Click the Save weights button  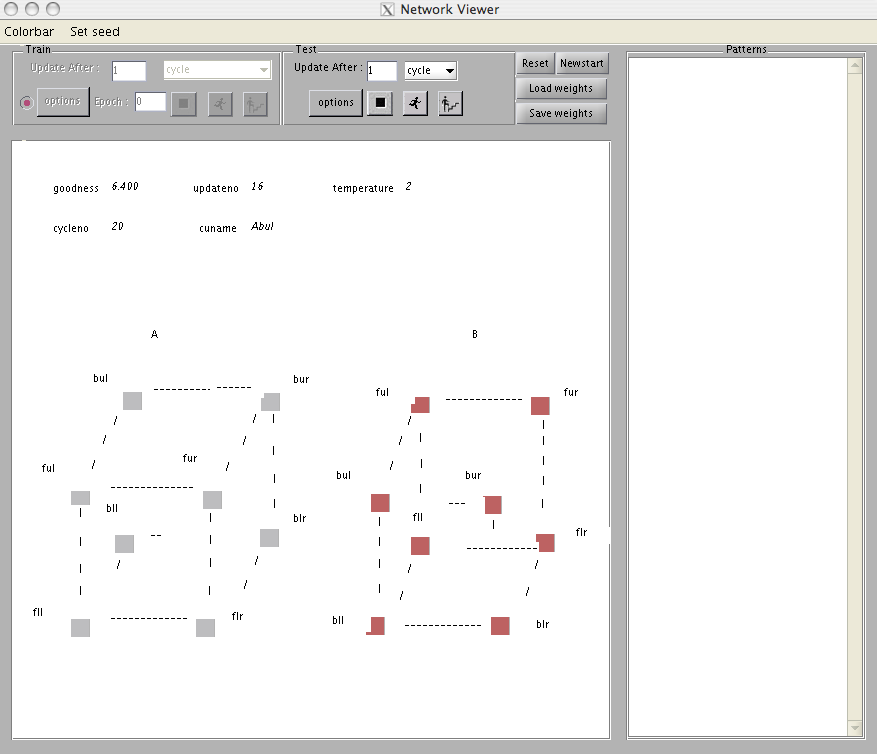click(x=561, y=113)
